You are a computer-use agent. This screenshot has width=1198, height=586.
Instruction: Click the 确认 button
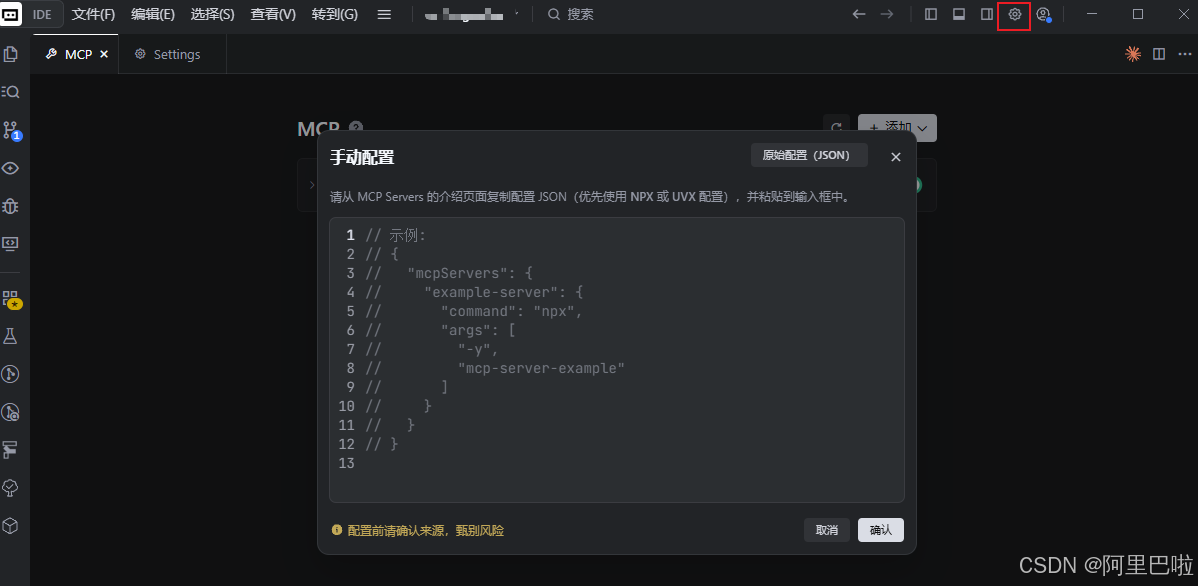click(881, 530)
